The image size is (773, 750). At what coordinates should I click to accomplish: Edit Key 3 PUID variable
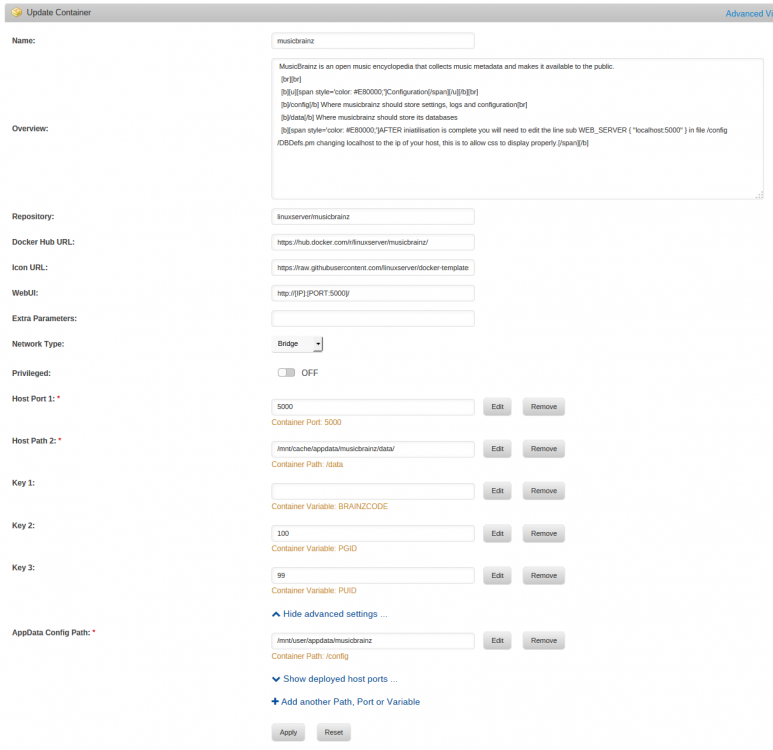pyautogui.click(x=497, y=575)
